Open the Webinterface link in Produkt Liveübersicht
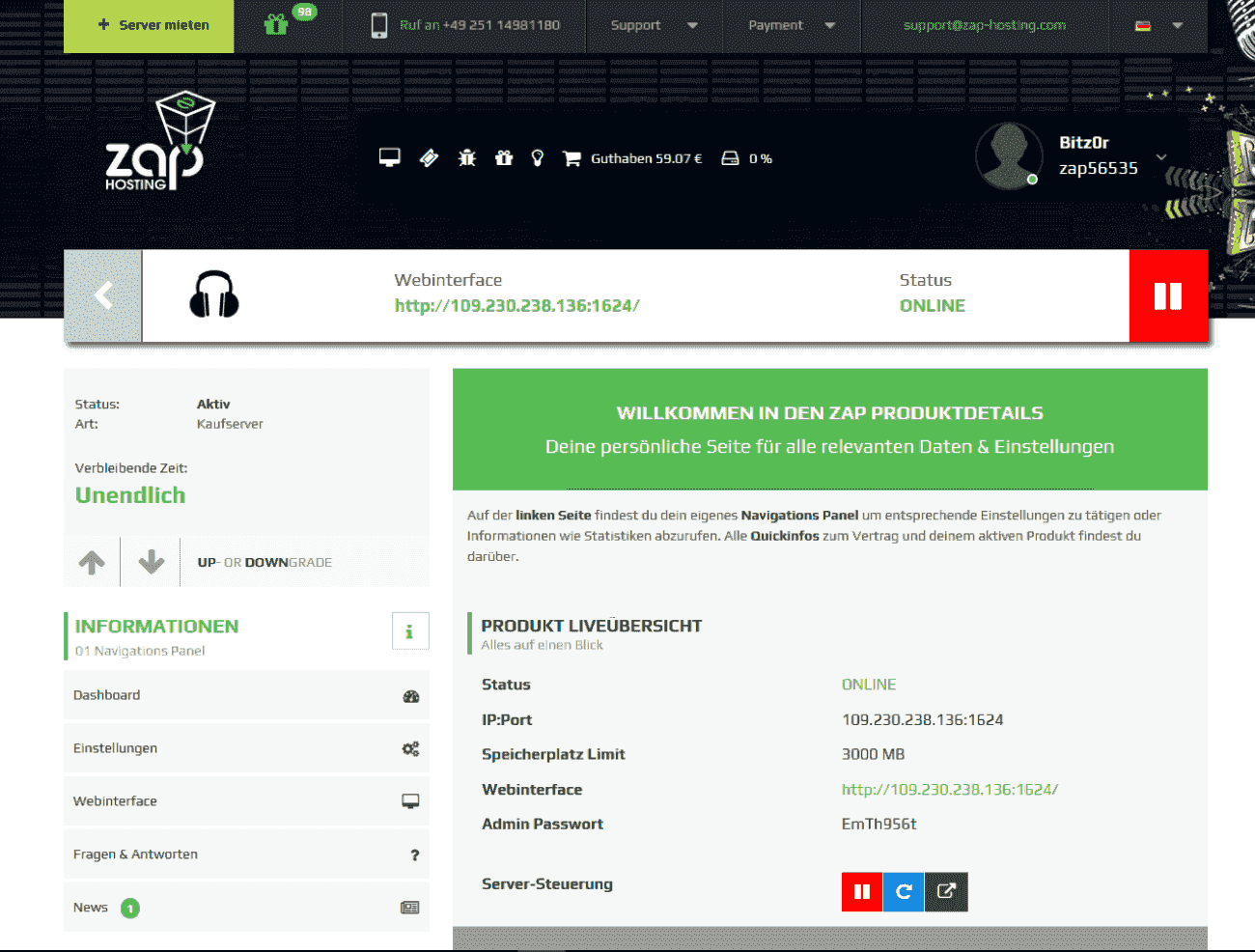 950,789
